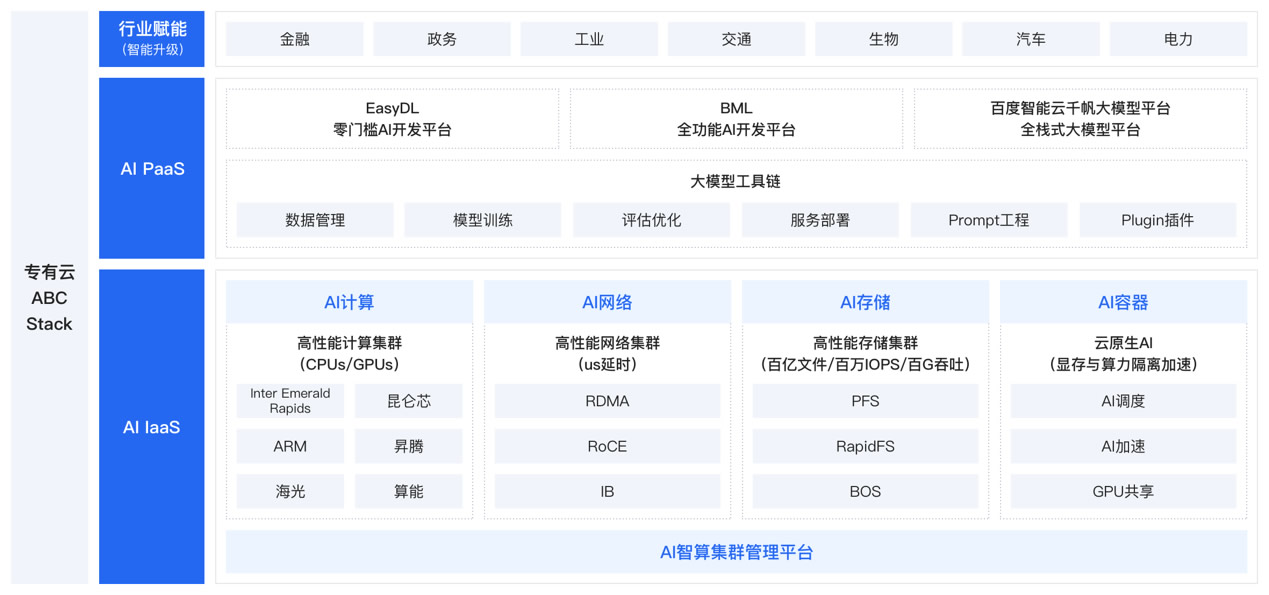Select the 评估优化 tool box
Viewport: 1269px width, 595px height.
(x=652, y=220)
